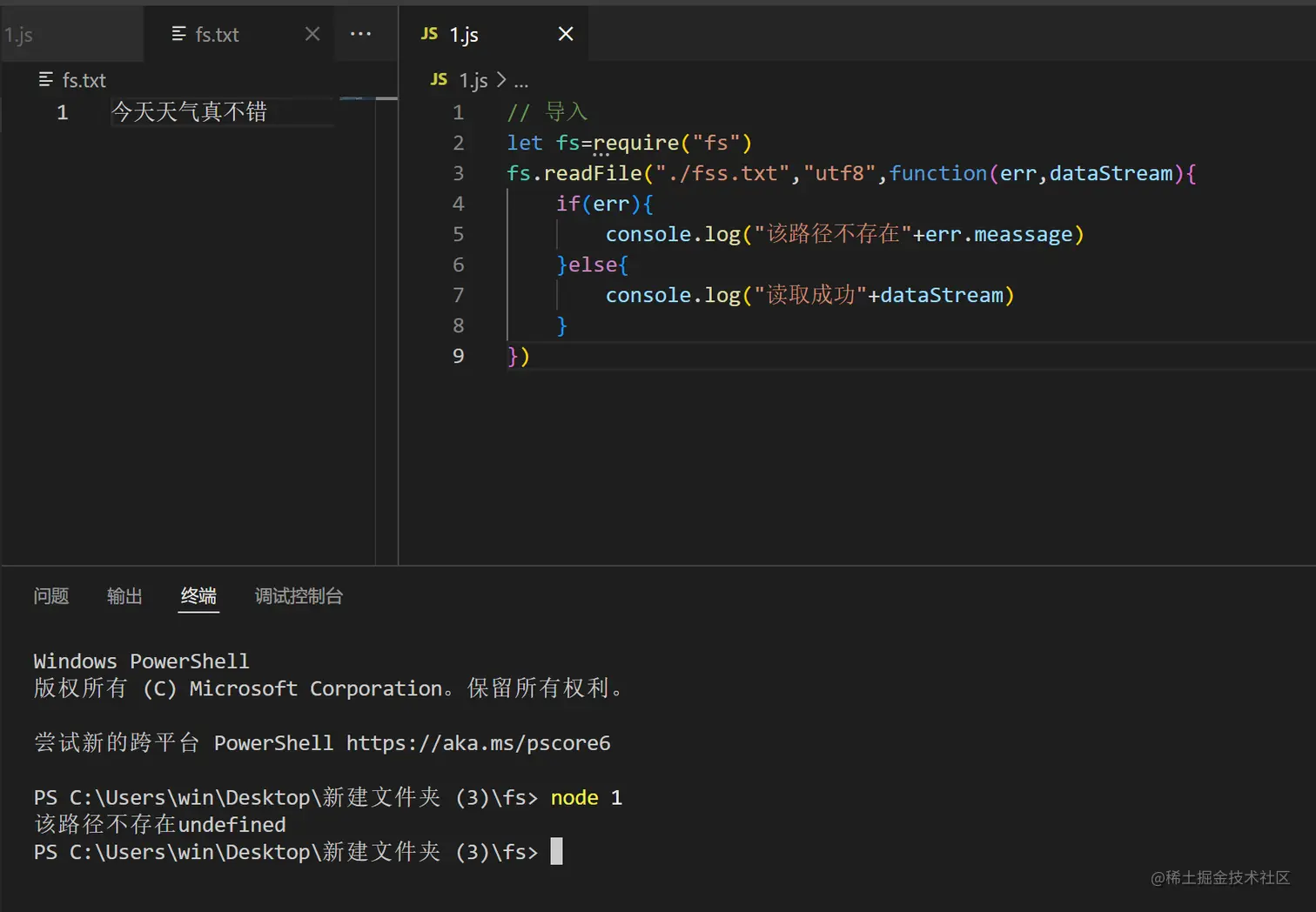1316x912 pixels.
Task: Open the 输出 (Output) panel
Action: [124, 596]
